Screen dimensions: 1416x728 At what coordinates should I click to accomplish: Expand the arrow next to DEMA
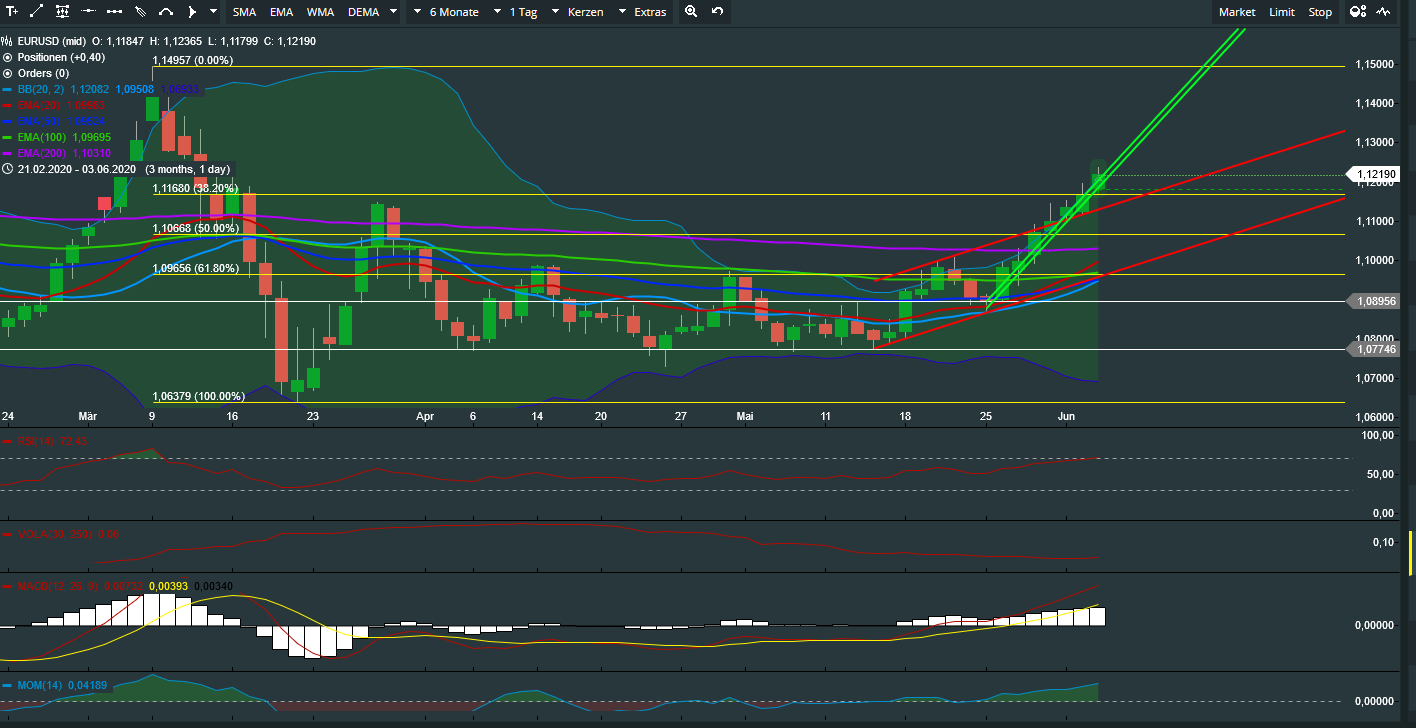(393, 12)
